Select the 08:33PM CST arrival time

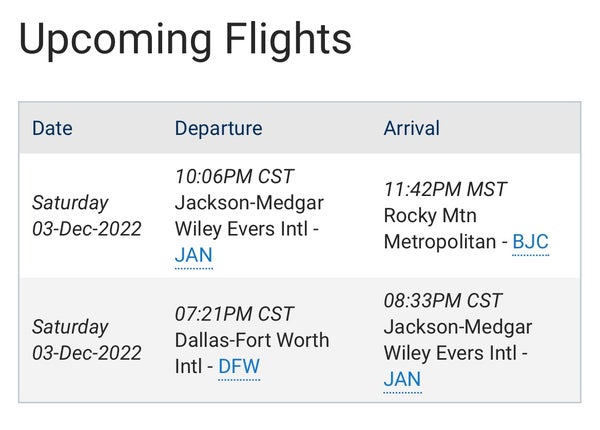[x=443, y=301]
